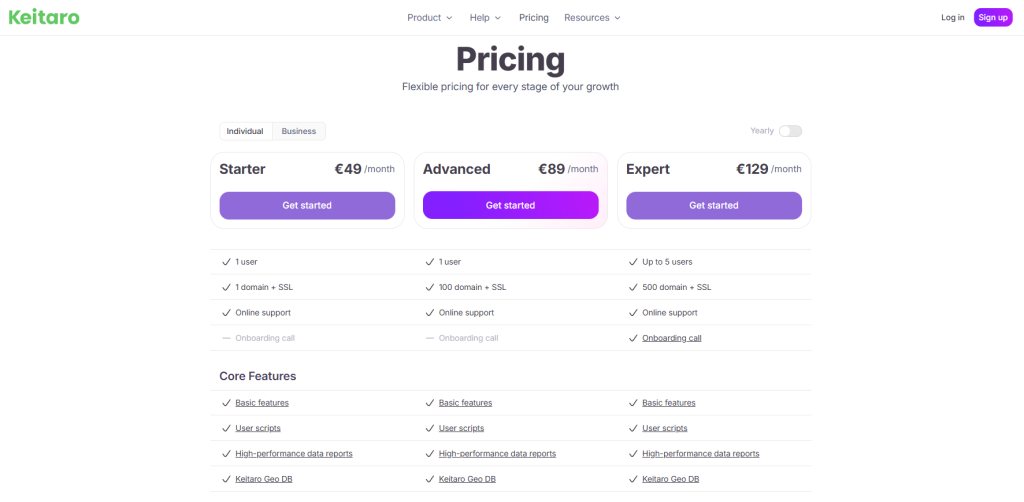Click dash icon beside Starter Onboarding call
This screenshot has width=1024, height=502.
[227, 338]
